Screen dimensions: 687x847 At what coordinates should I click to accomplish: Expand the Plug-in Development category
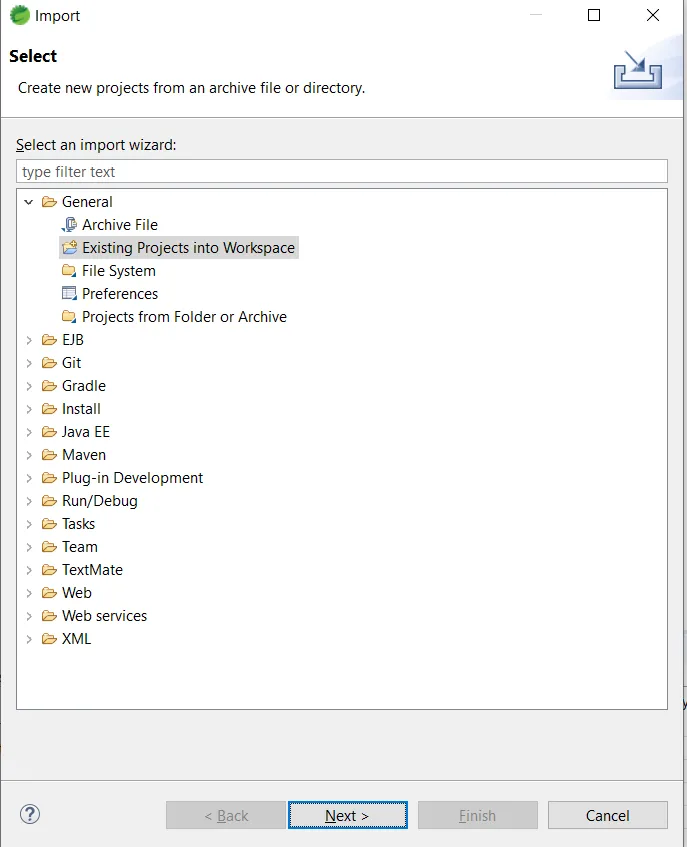29,478
